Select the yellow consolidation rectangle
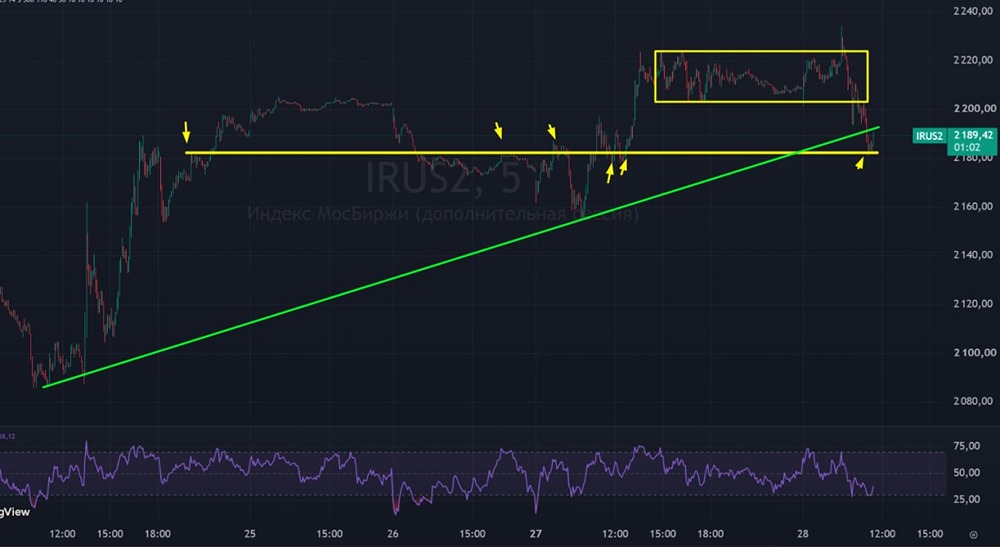Viewport: 1000px width, 547px height. 761,77
